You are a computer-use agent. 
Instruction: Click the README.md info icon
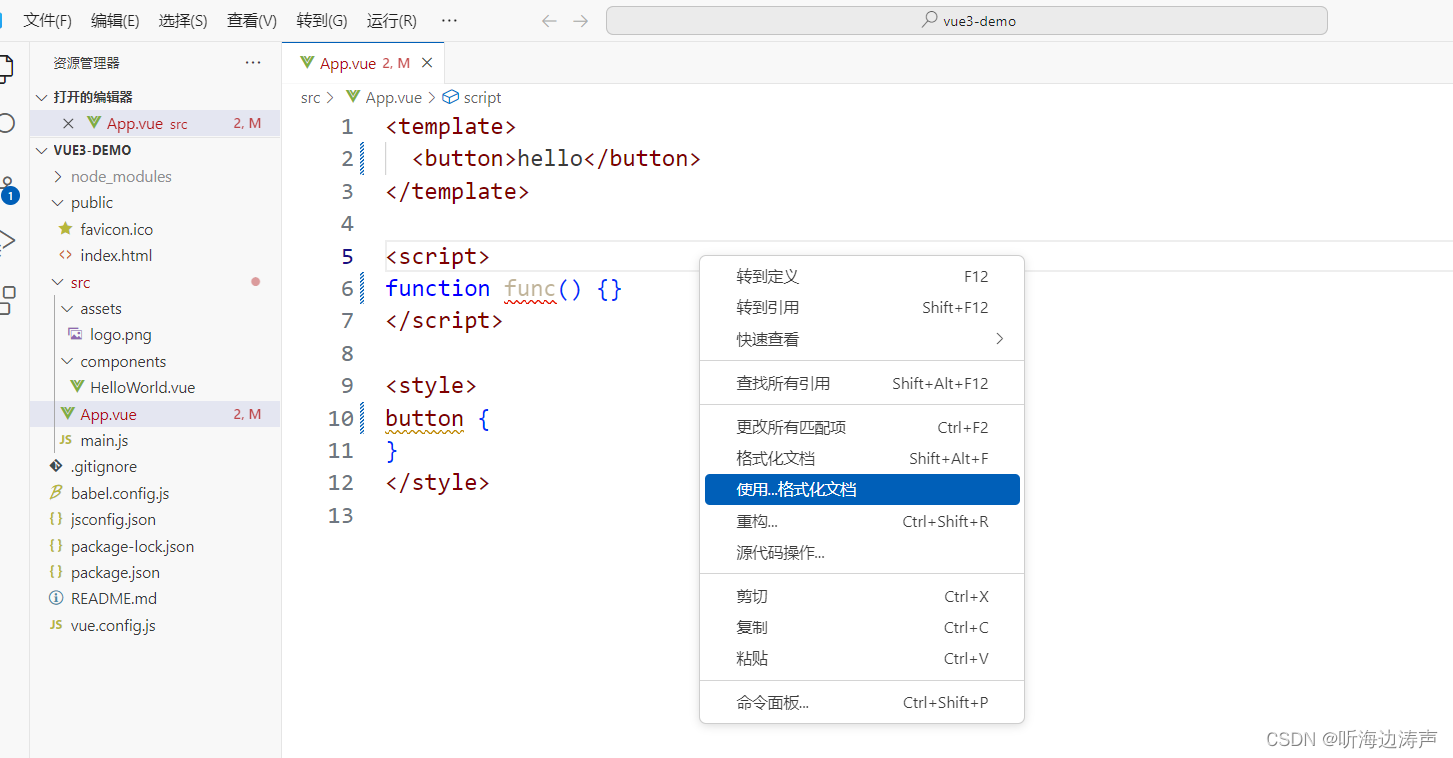pyautogui.click(x=56, y=598)
